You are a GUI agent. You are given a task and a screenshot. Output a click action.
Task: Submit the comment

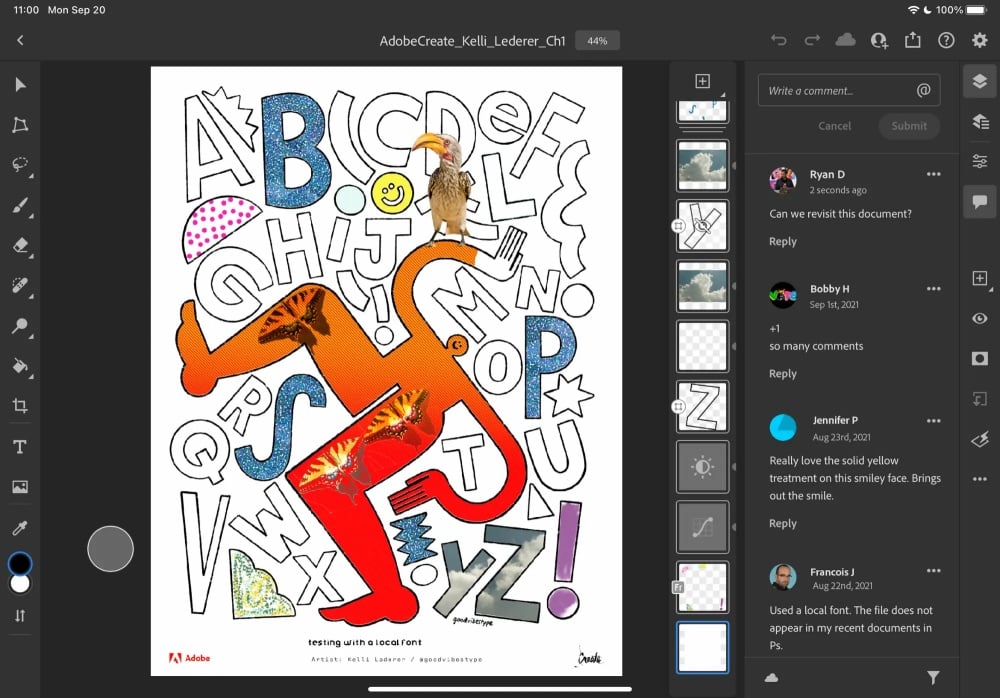click(x=908, y=126)
